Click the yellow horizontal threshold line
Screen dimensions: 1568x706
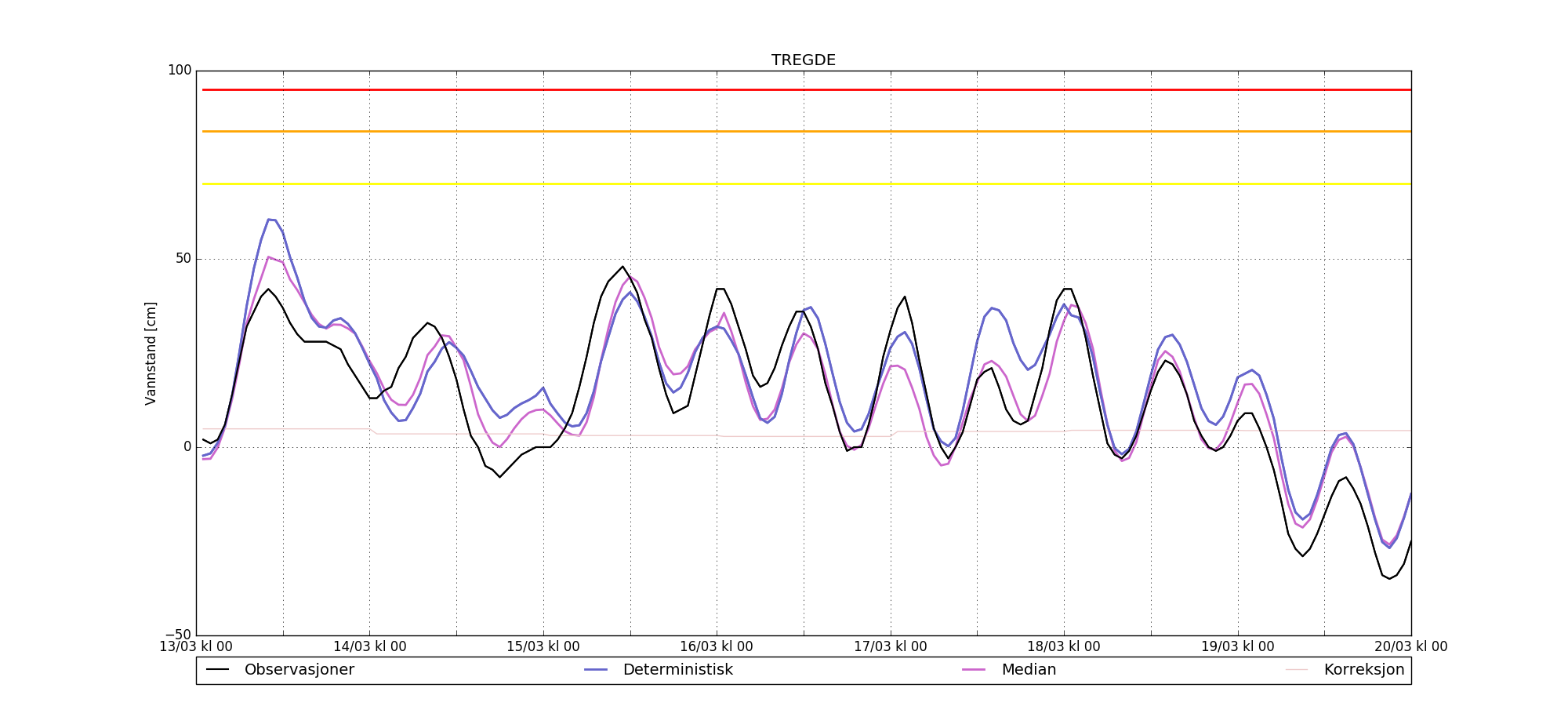(x=784, y=184)
